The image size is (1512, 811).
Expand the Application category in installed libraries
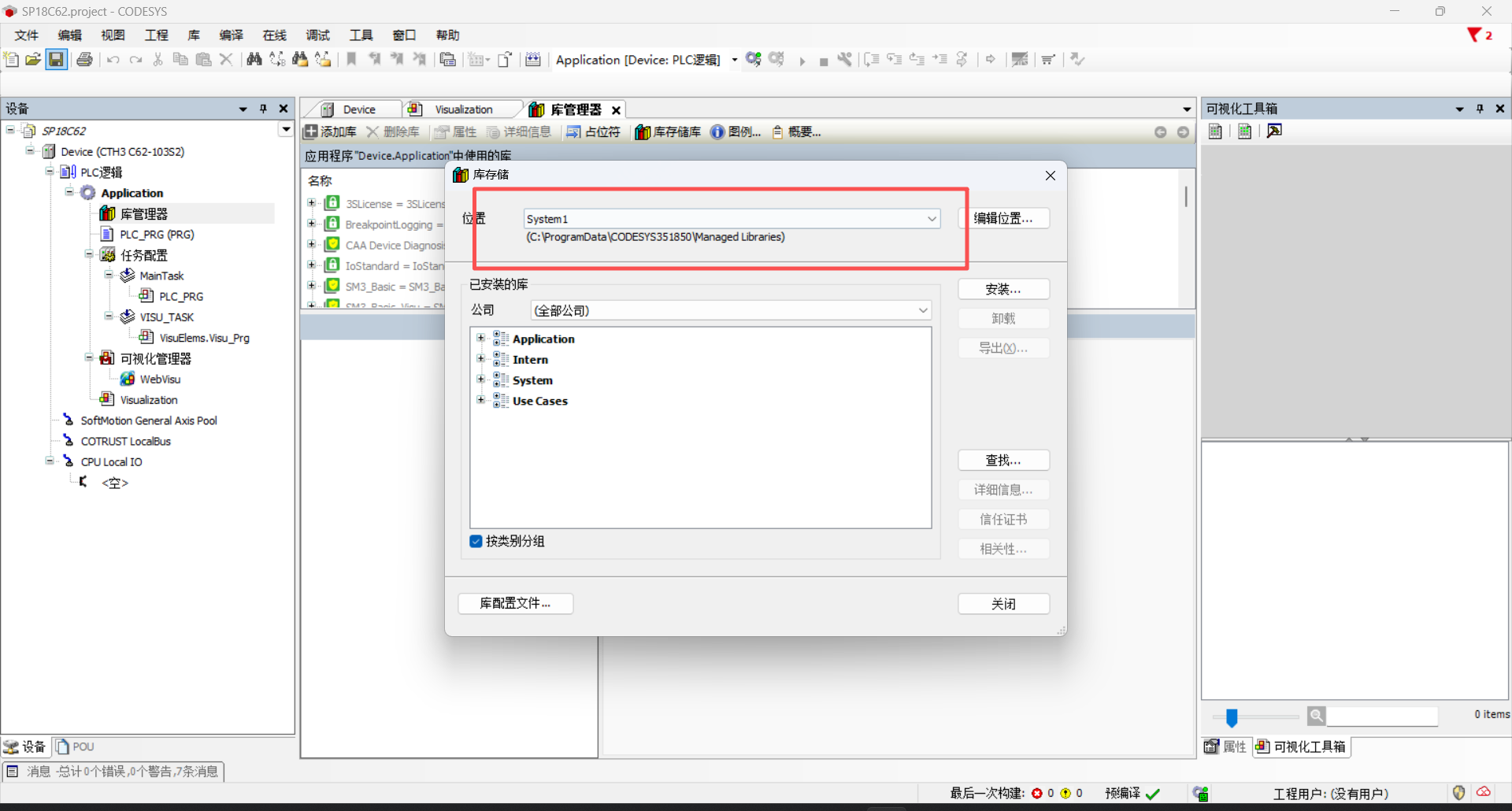click(480, 339)
